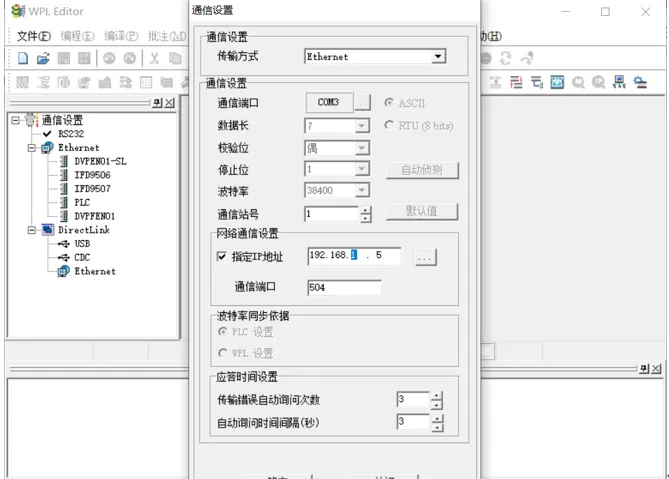Click the greyed Undo round icon
669x479 pixels.
(x=109, y=58)
